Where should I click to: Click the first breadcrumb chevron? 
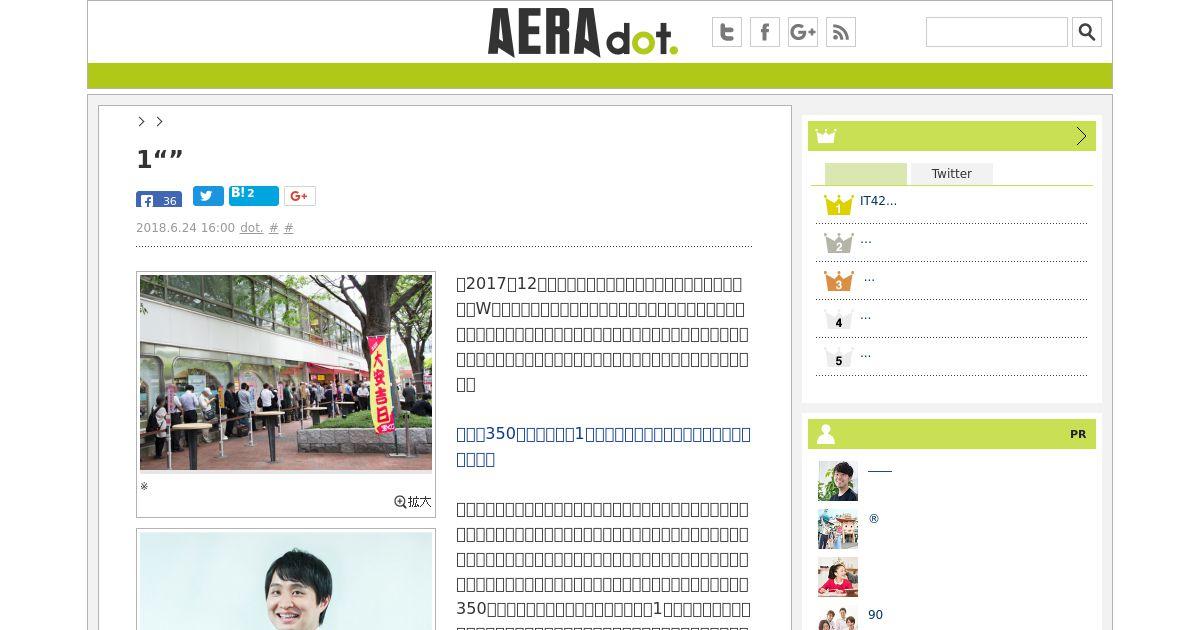point(141,121)
